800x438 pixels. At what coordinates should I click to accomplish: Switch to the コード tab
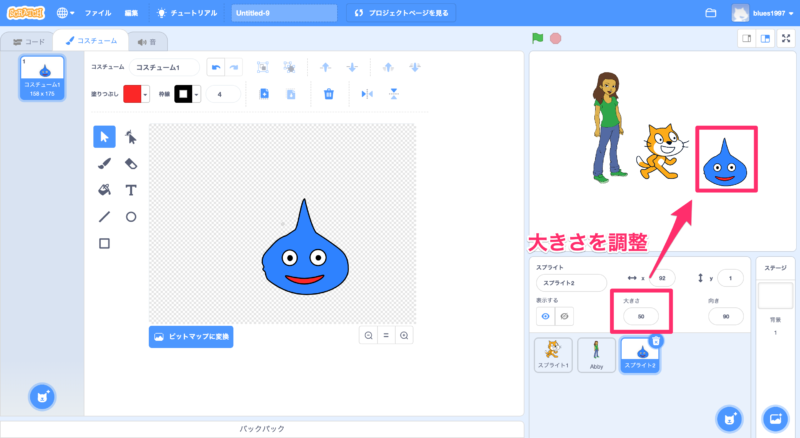coord(28,41)
